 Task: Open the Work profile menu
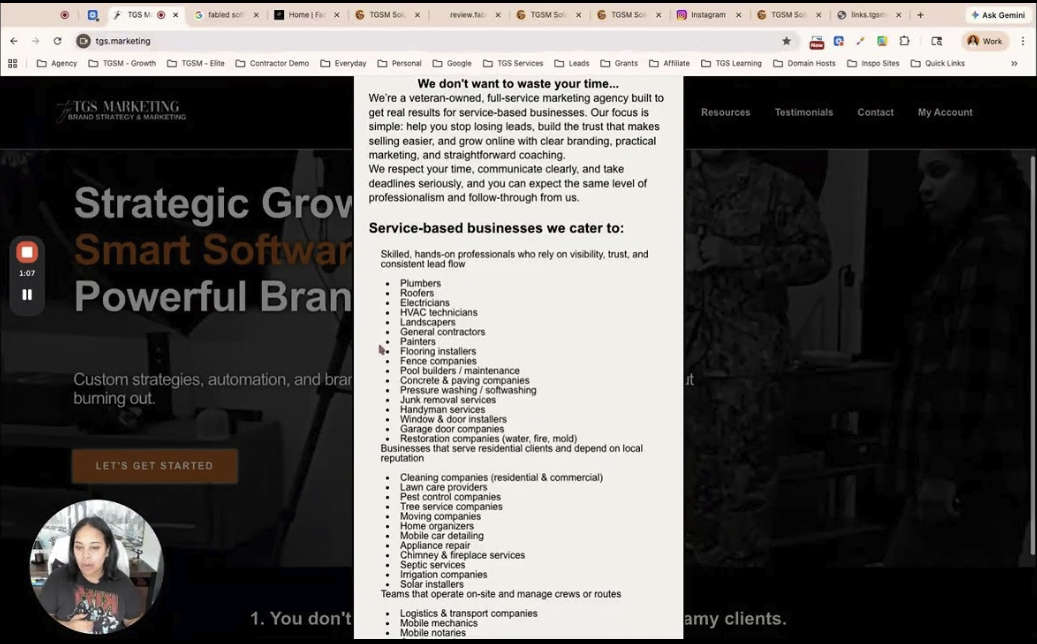(x=985, y=41)
